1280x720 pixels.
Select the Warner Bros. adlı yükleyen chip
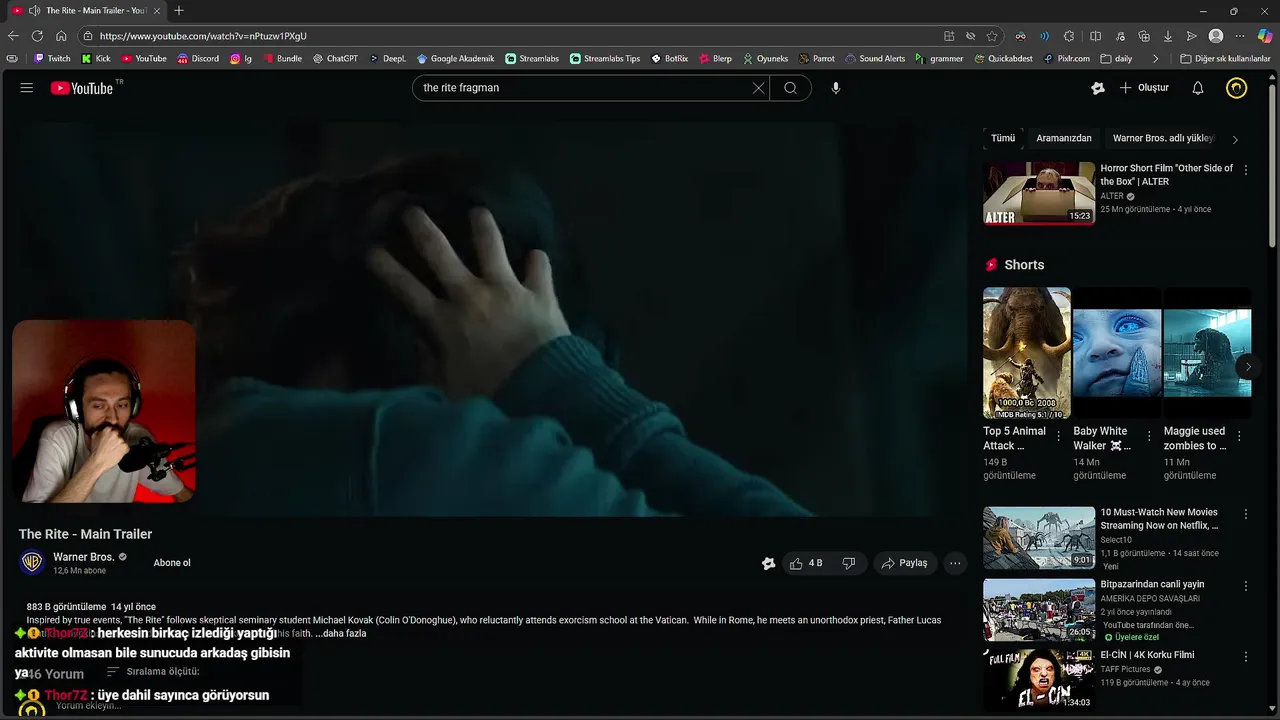[1163, 138]
